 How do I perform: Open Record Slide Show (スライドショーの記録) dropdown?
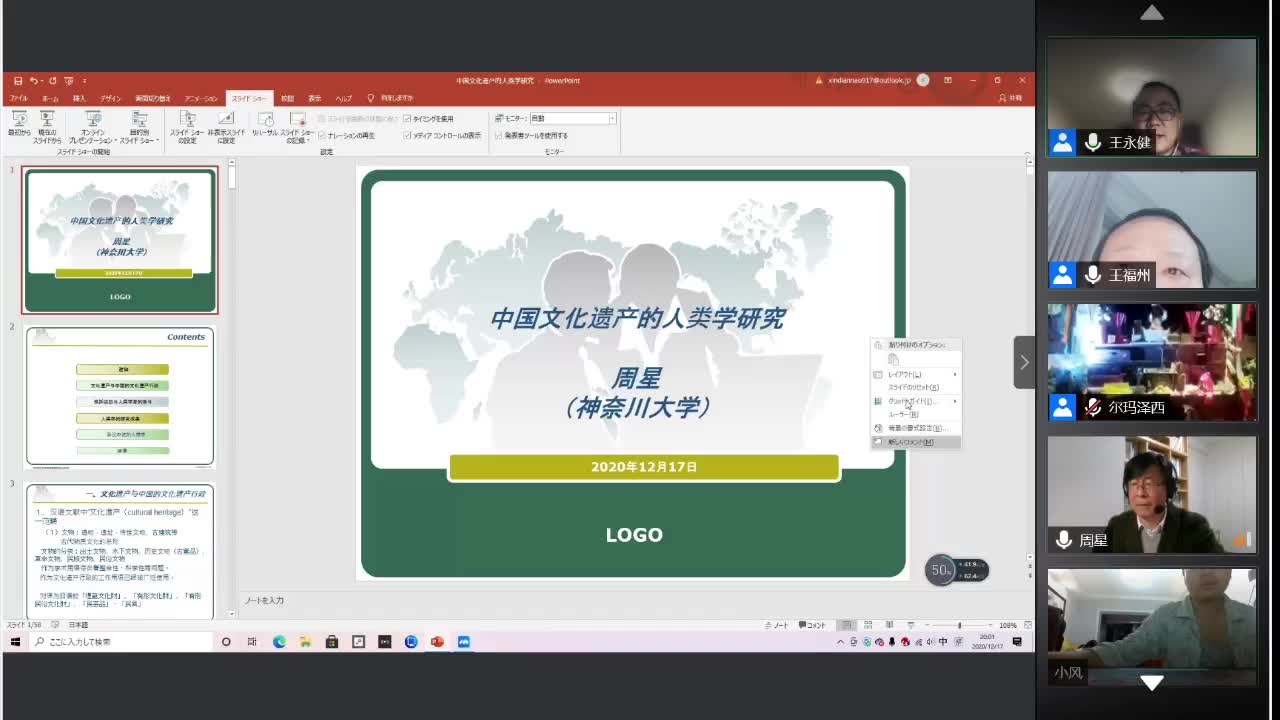point(297,127)
